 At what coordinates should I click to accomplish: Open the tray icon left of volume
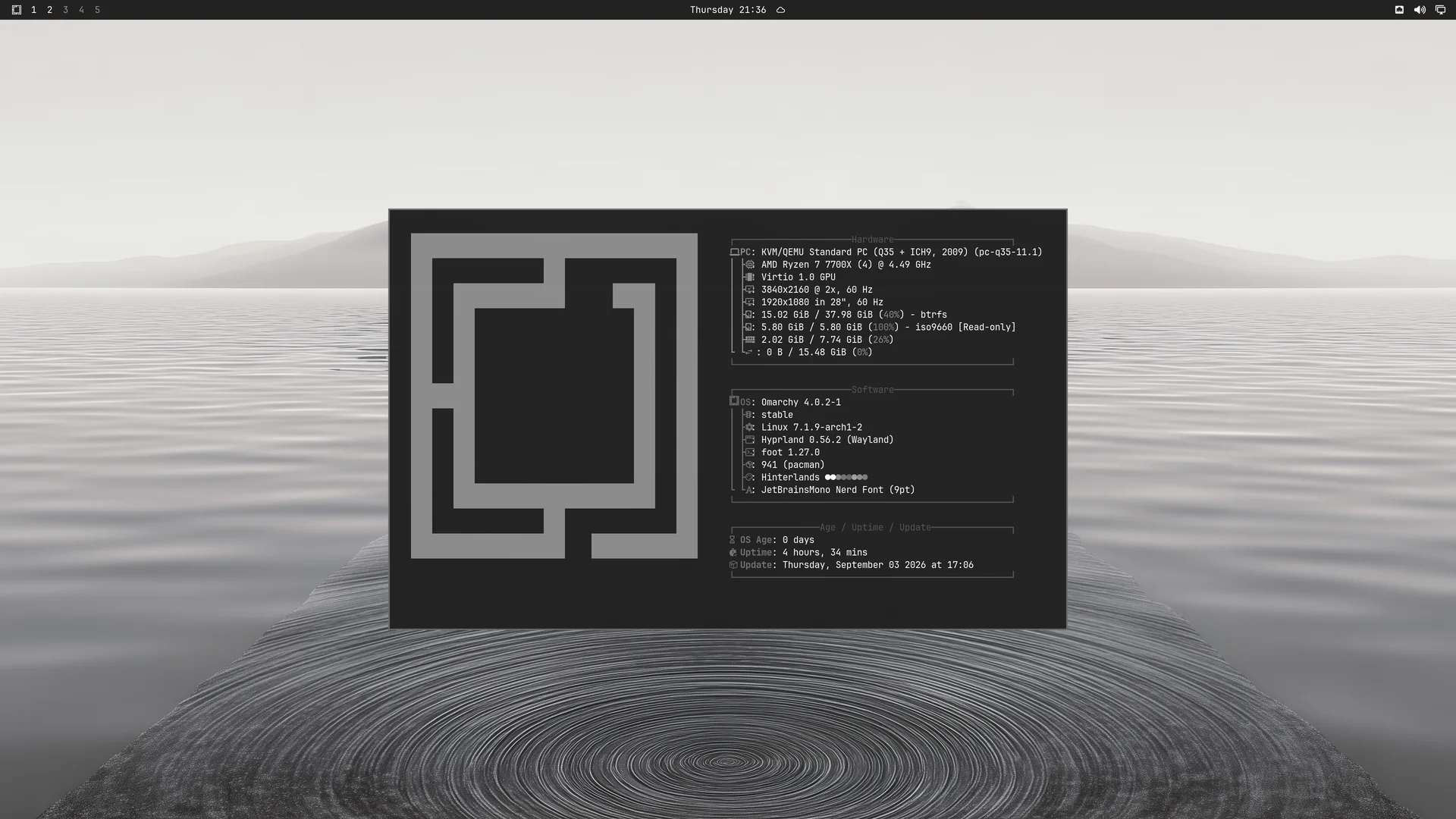tap(1399, 10)
